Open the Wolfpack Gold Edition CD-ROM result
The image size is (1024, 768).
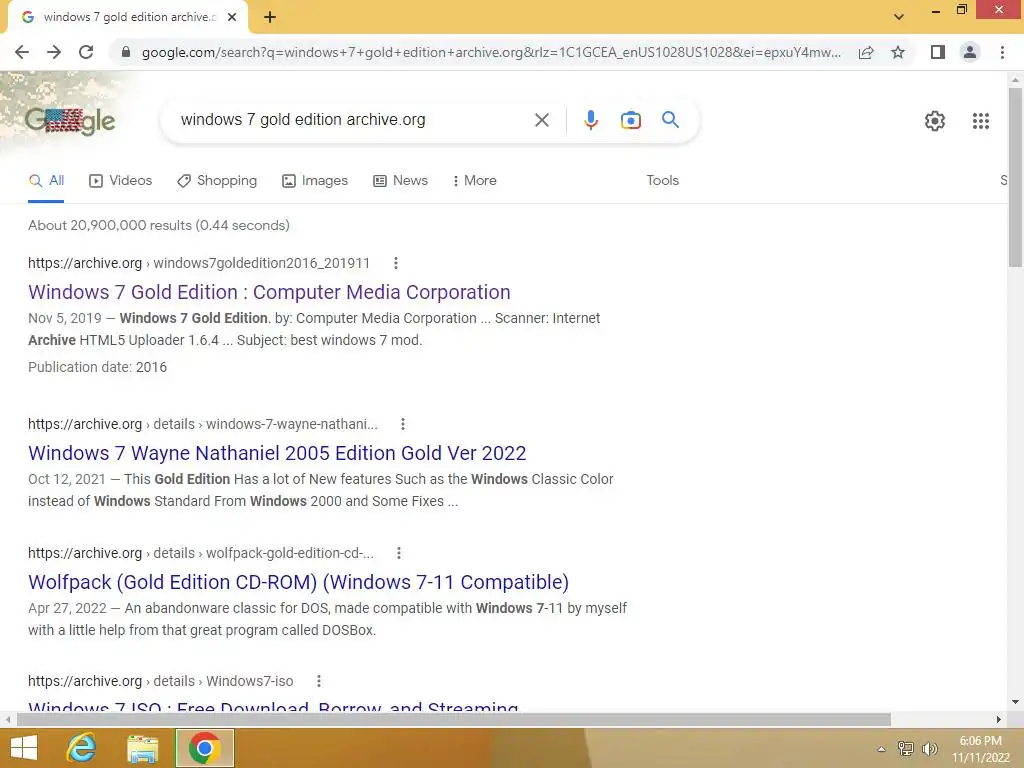pos(298,583)
